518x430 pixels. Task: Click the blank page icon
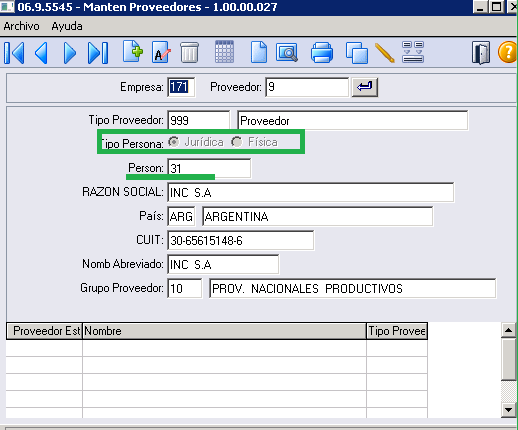point(259,52)
